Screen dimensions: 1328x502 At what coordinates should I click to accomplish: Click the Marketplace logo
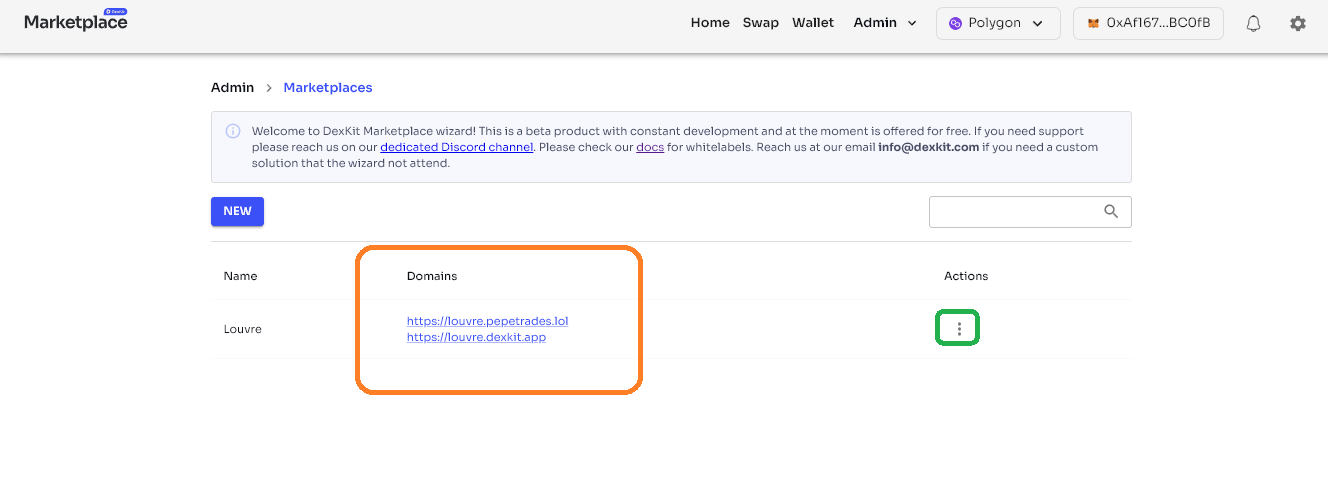(76, 22)
